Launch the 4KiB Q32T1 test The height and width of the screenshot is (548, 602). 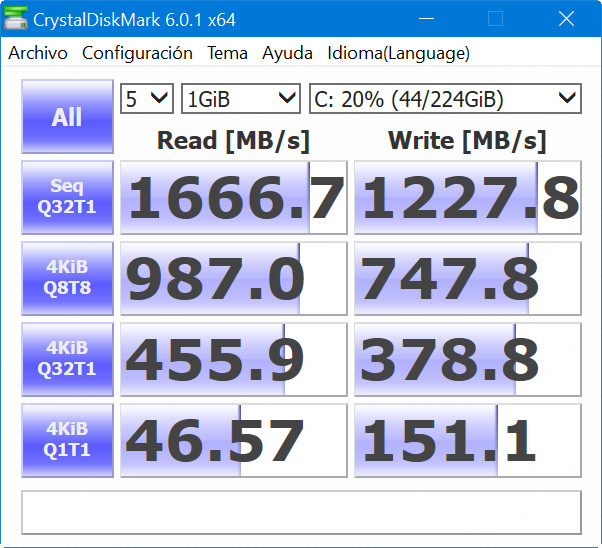click(x=67, y=359)
